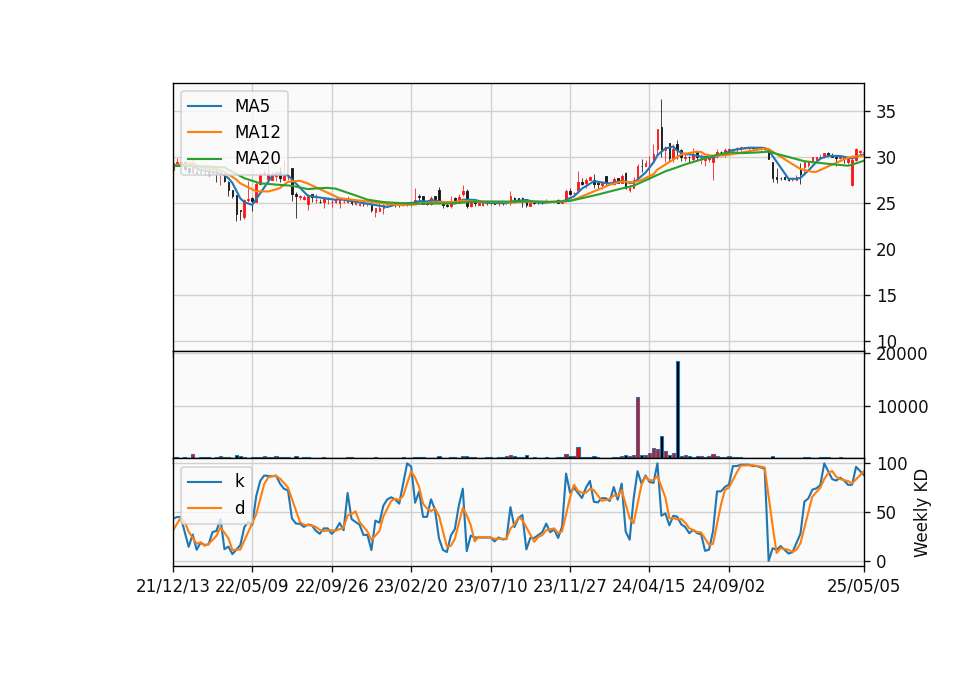This screenshot has height=690, width=960.
Task: Click the volume axis tick 20000
Action: point(902,354)
